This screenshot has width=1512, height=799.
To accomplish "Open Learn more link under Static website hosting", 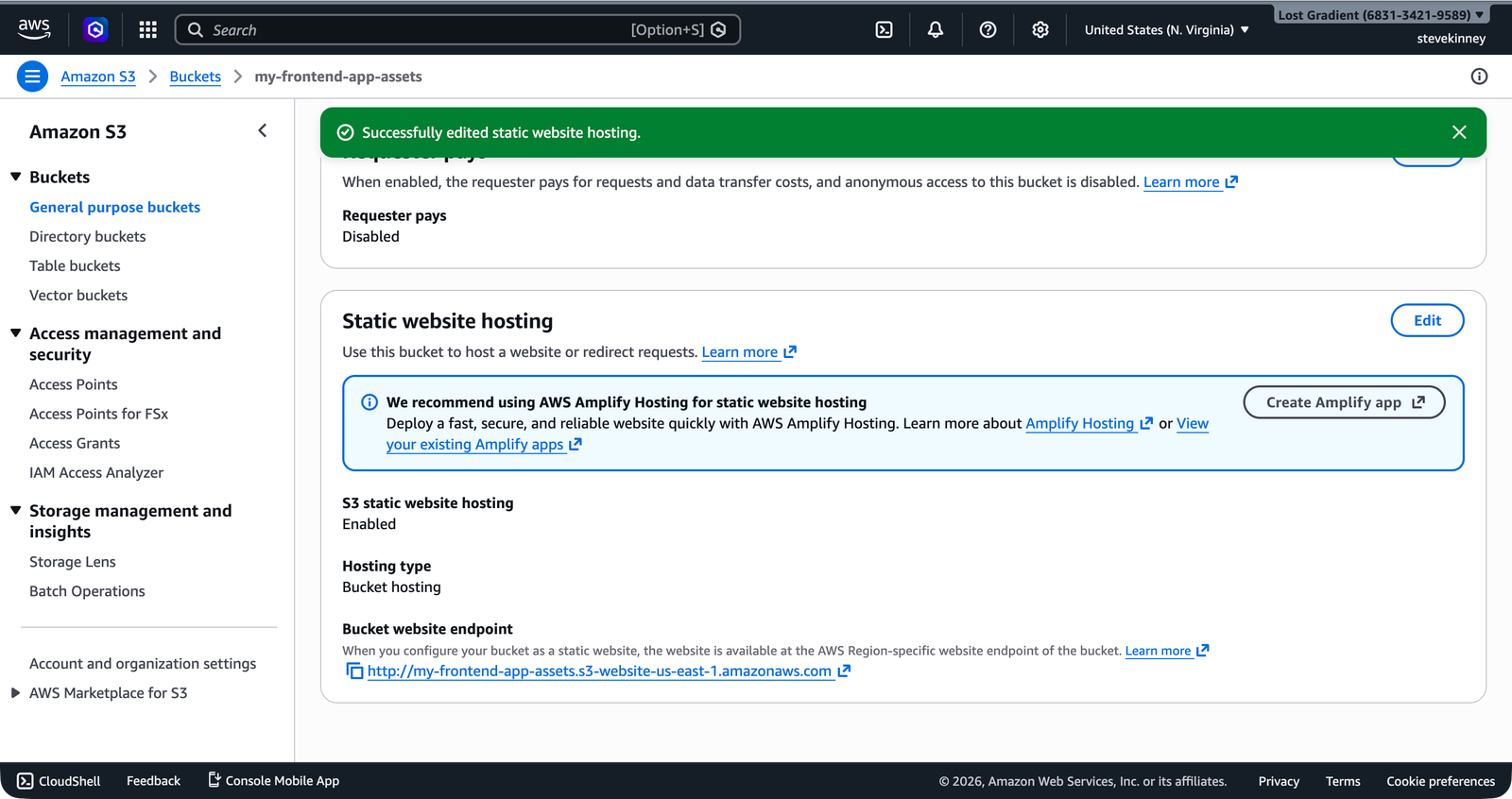I will [748, 352].
